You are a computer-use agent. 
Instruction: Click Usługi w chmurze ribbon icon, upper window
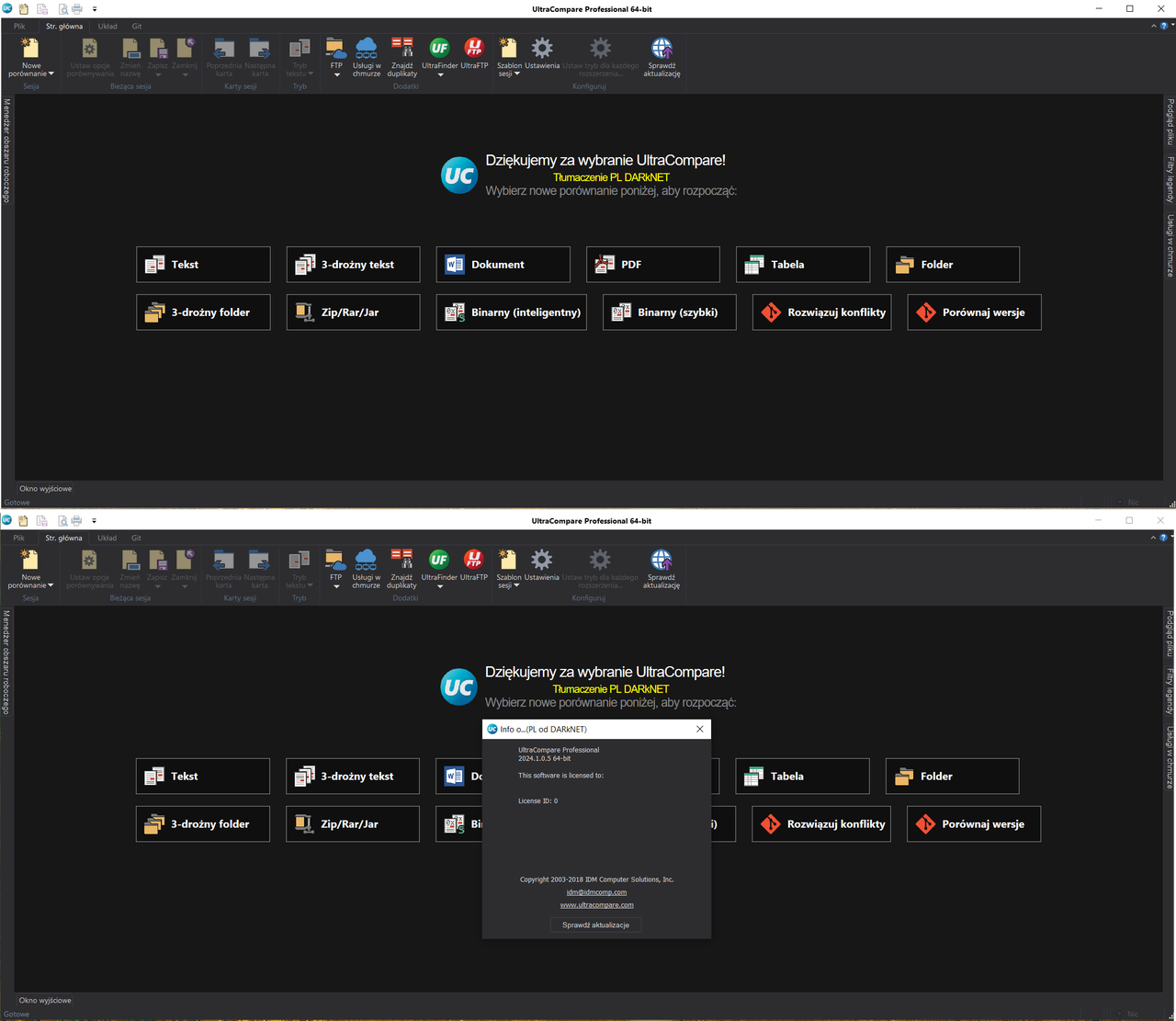(x=366, y=48)
